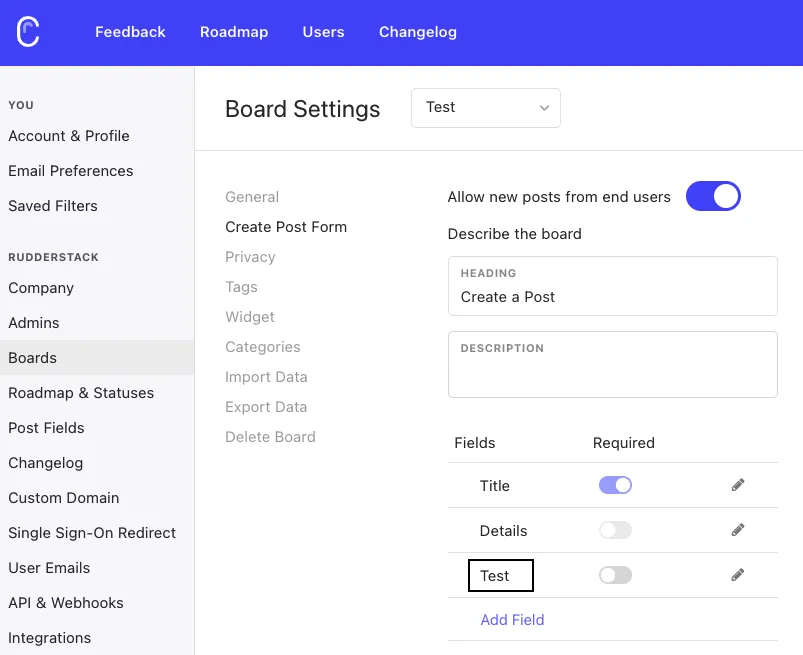Toggle the Title field required switch

pos(615,485)
